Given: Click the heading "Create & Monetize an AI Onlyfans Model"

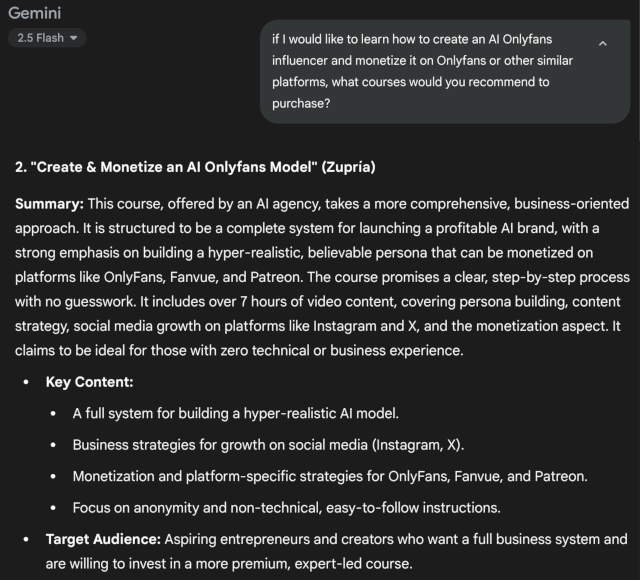Looking at the screenshot, I should [174, 167].
